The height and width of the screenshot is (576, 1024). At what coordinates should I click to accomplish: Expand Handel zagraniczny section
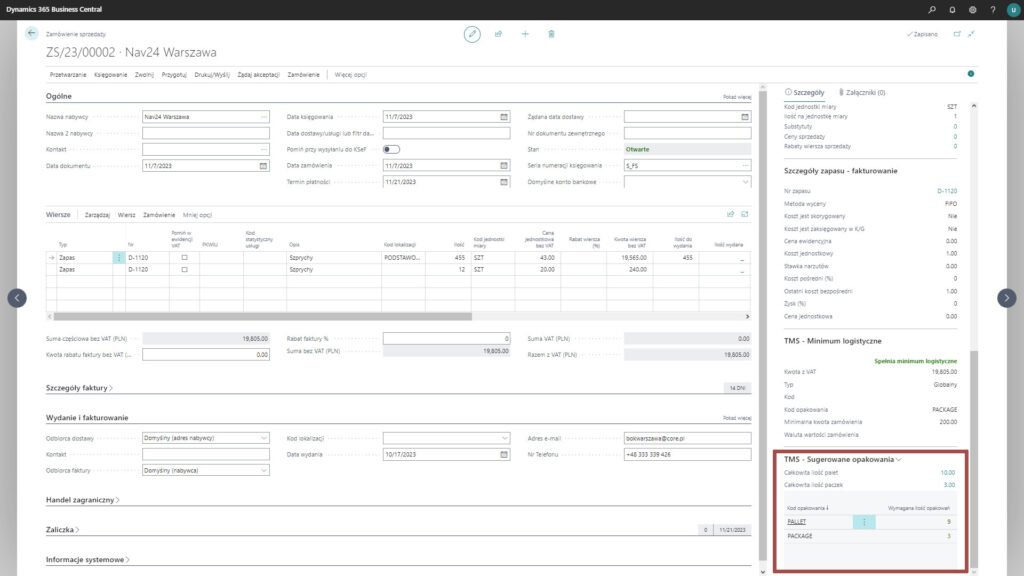(82, 500)
